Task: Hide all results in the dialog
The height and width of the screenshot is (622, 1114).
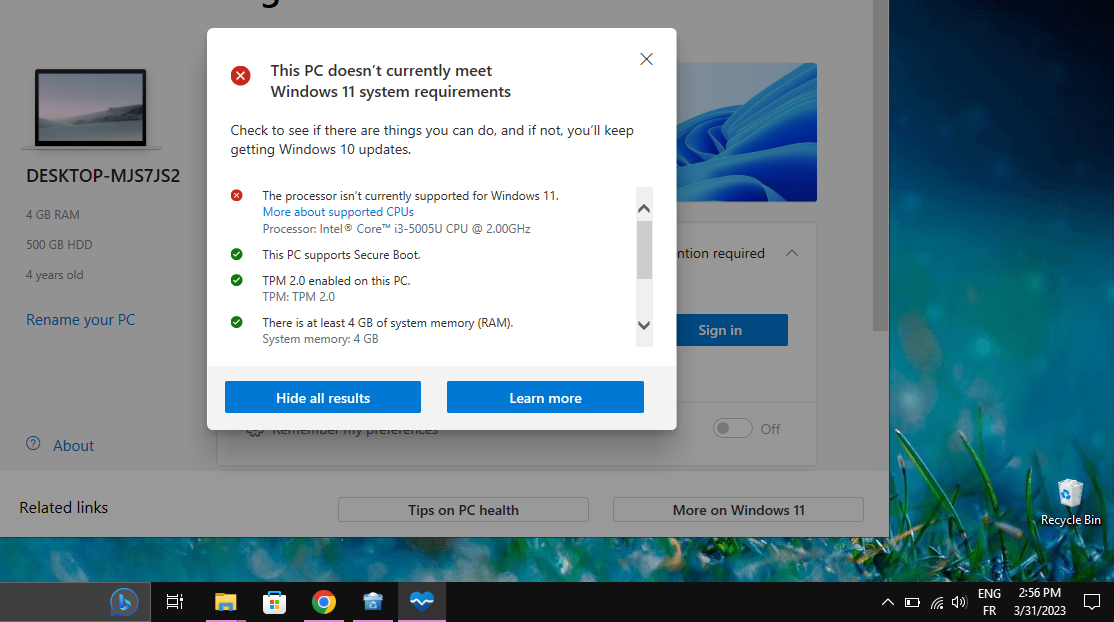Action: pyautogui.click(x=323, y=397)
